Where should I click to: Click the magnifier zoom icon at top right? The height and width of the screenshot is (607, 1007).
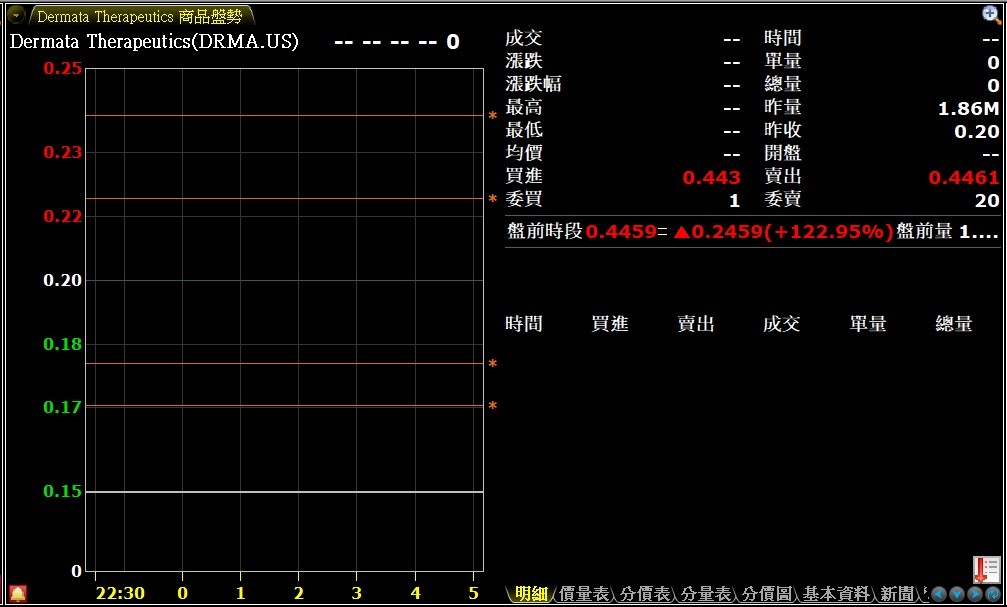[992, 14]
